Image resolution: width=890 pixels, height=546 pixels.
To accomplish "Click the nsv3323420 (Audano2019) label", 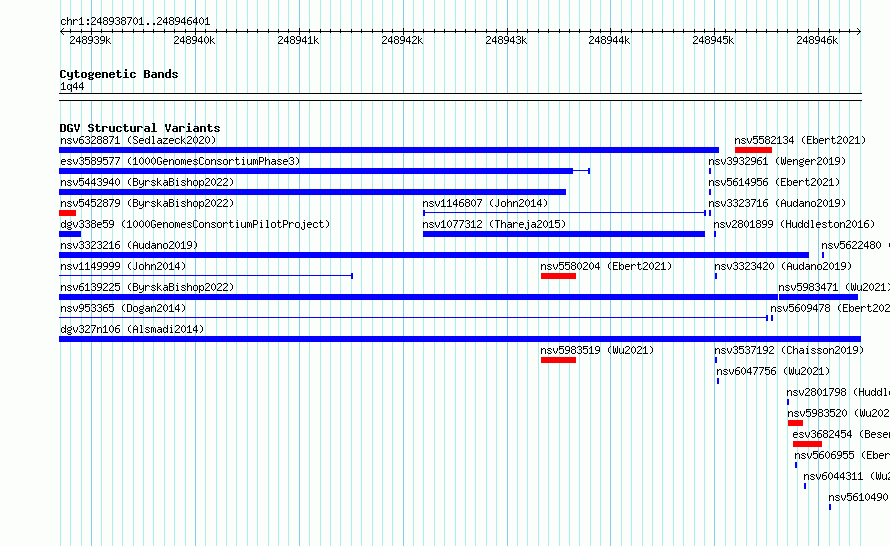I will [783, 266].
